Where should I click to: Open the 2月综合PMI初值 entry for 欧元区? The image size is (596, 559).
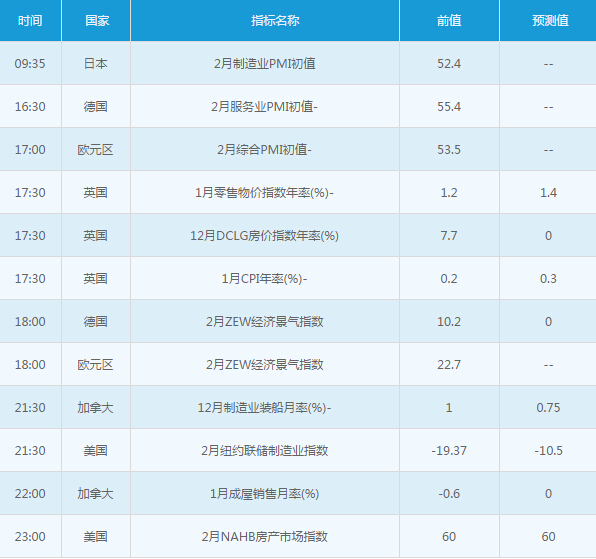pyautogui.click(x=265, y=149)
